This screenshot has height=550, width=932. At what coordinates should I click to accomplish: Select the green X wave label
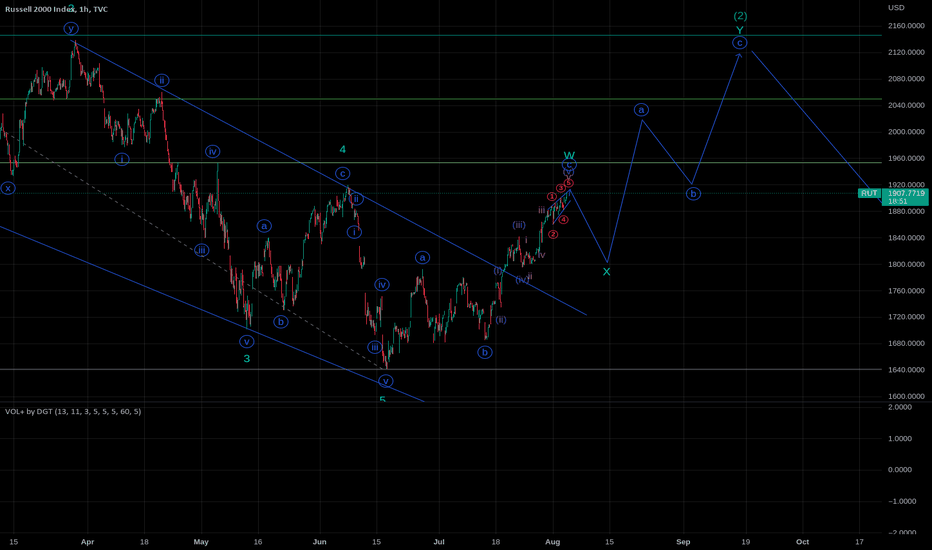tap(606, 272)
